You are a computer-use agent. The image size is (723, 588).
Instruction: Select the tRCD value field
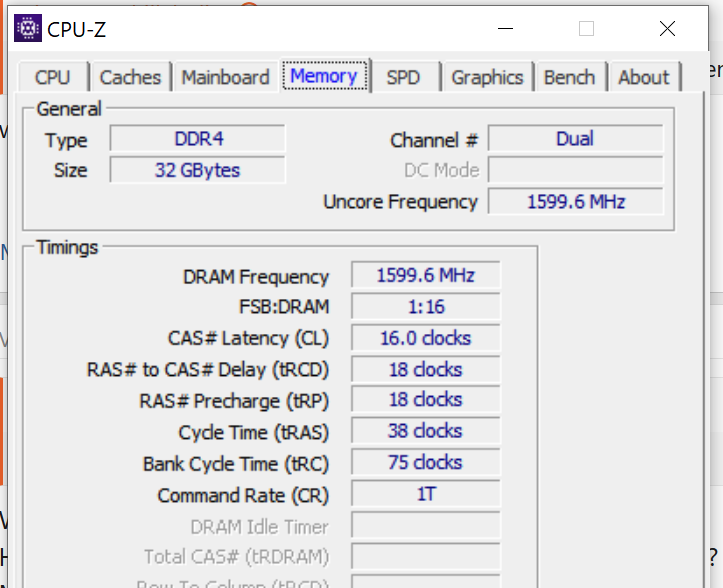[426, 369]
